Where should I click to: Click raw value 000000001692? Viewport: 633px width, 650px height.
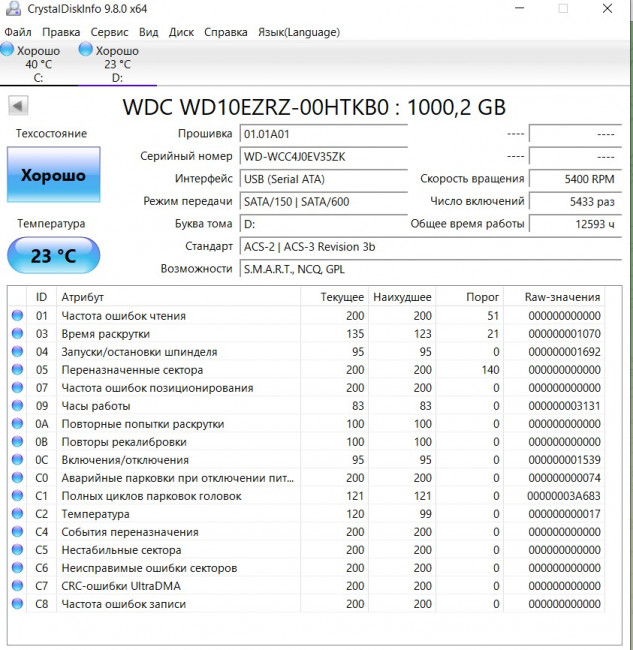point(564,352)
